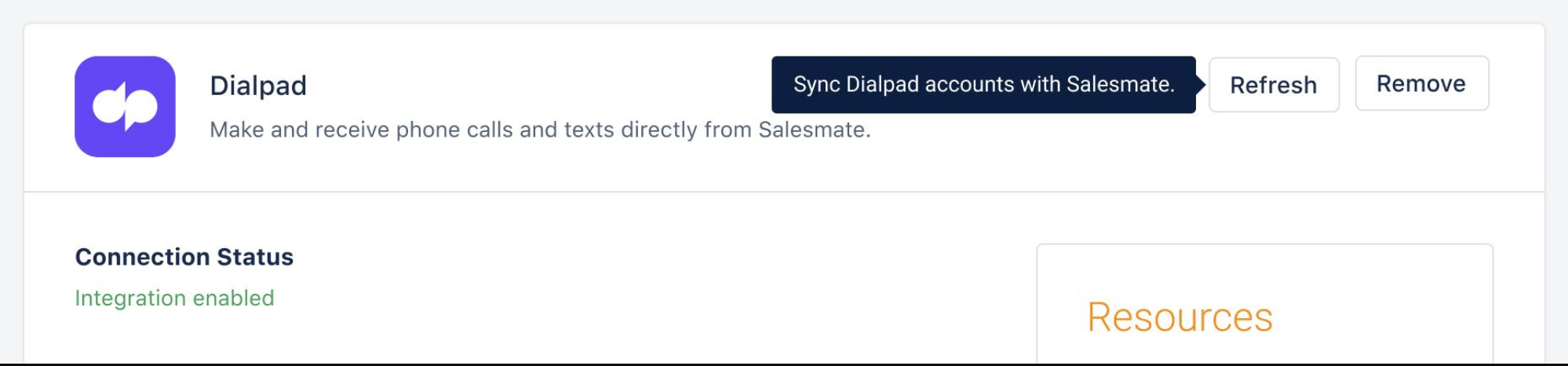The width and height of the screenshot is (1568, 366).
Task: Remove the Dialpad integration
Action: [1421, 83]
